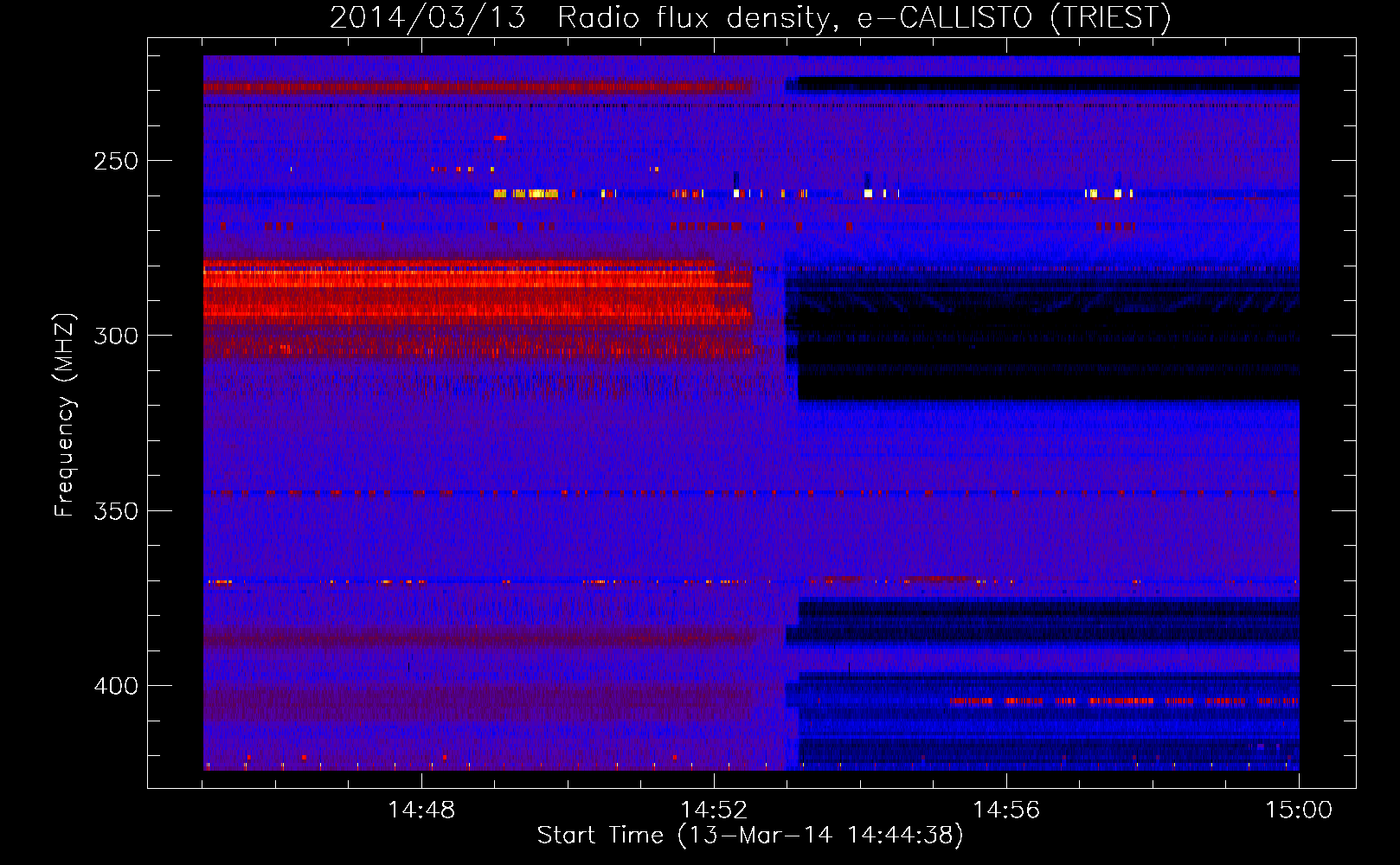Click the 15:00 time axis label

(1299, 811)
